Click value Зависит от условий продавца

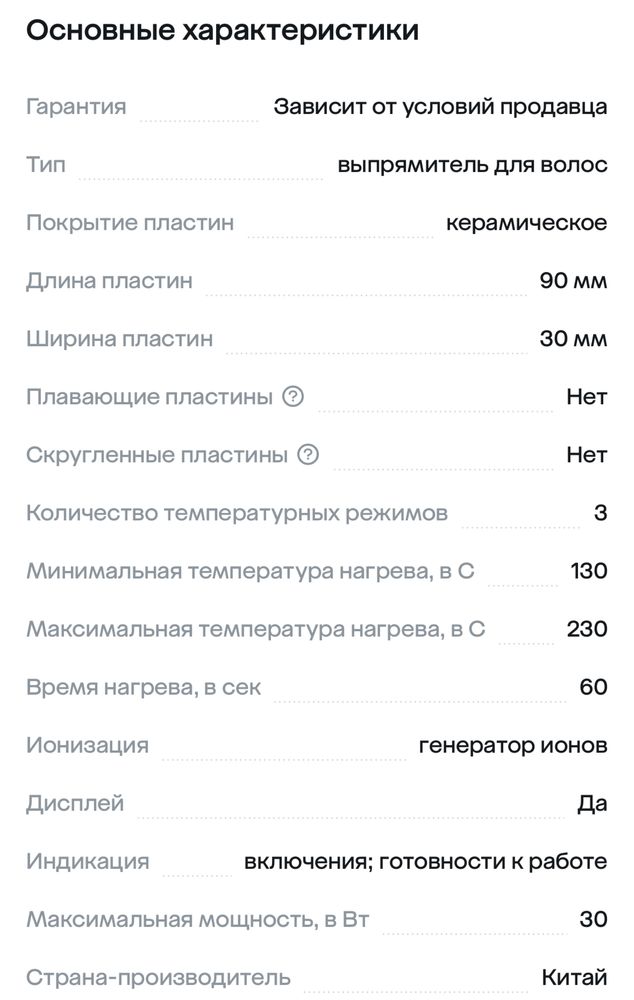click(440, 107)
